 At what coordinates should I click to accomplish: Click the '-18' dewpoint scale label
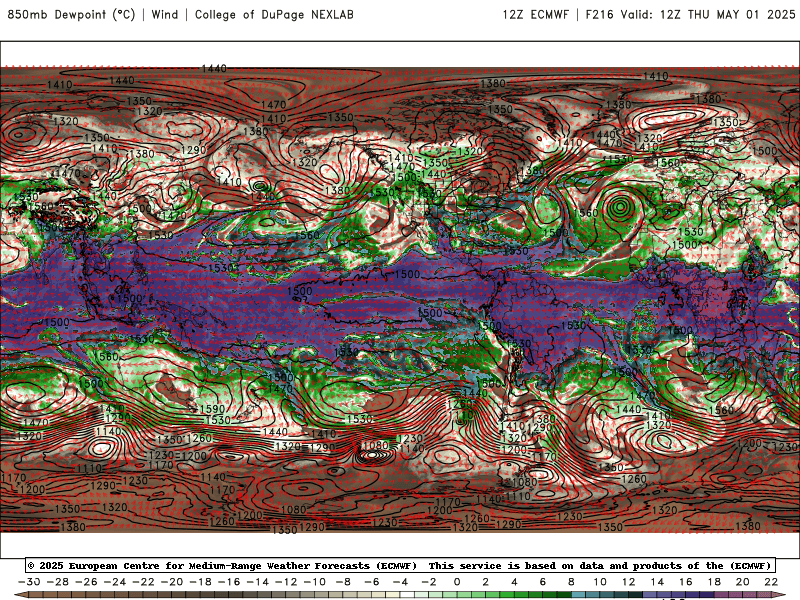coord(201,582)
